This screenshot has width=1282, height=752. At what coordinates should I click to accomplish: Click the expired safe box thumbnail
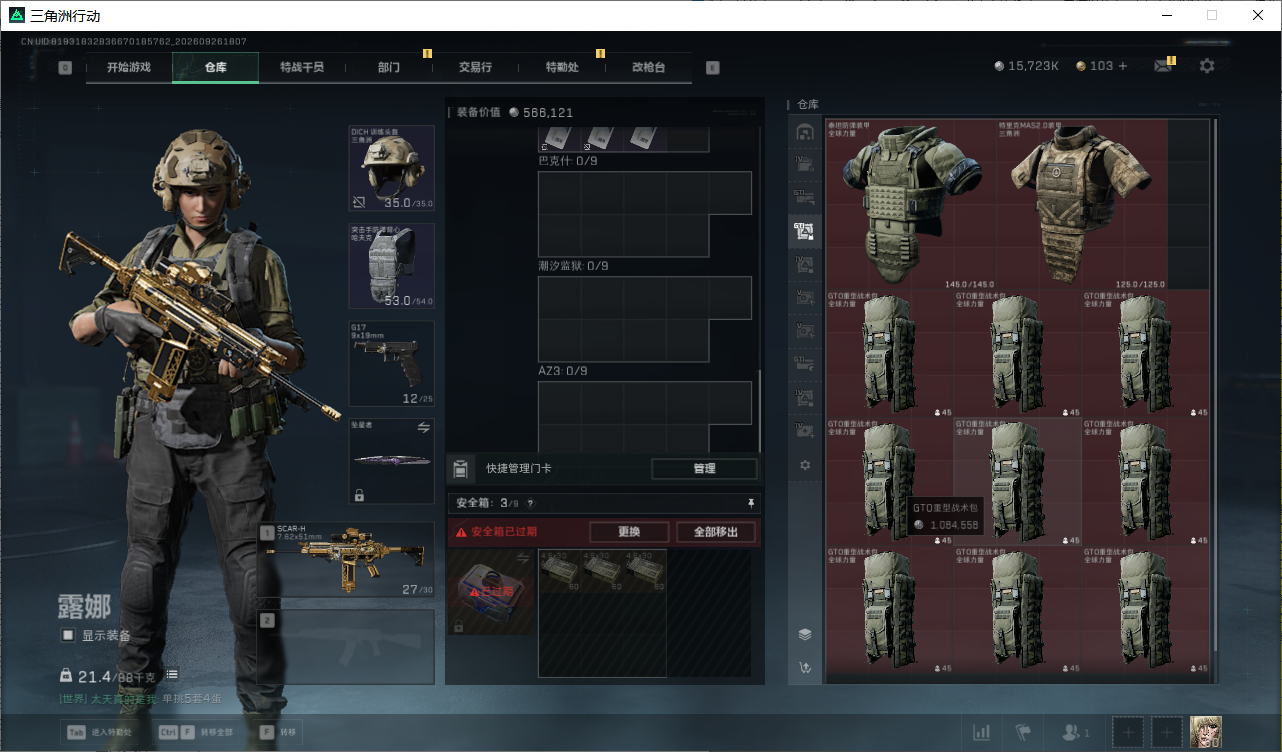tap(491, 591)
